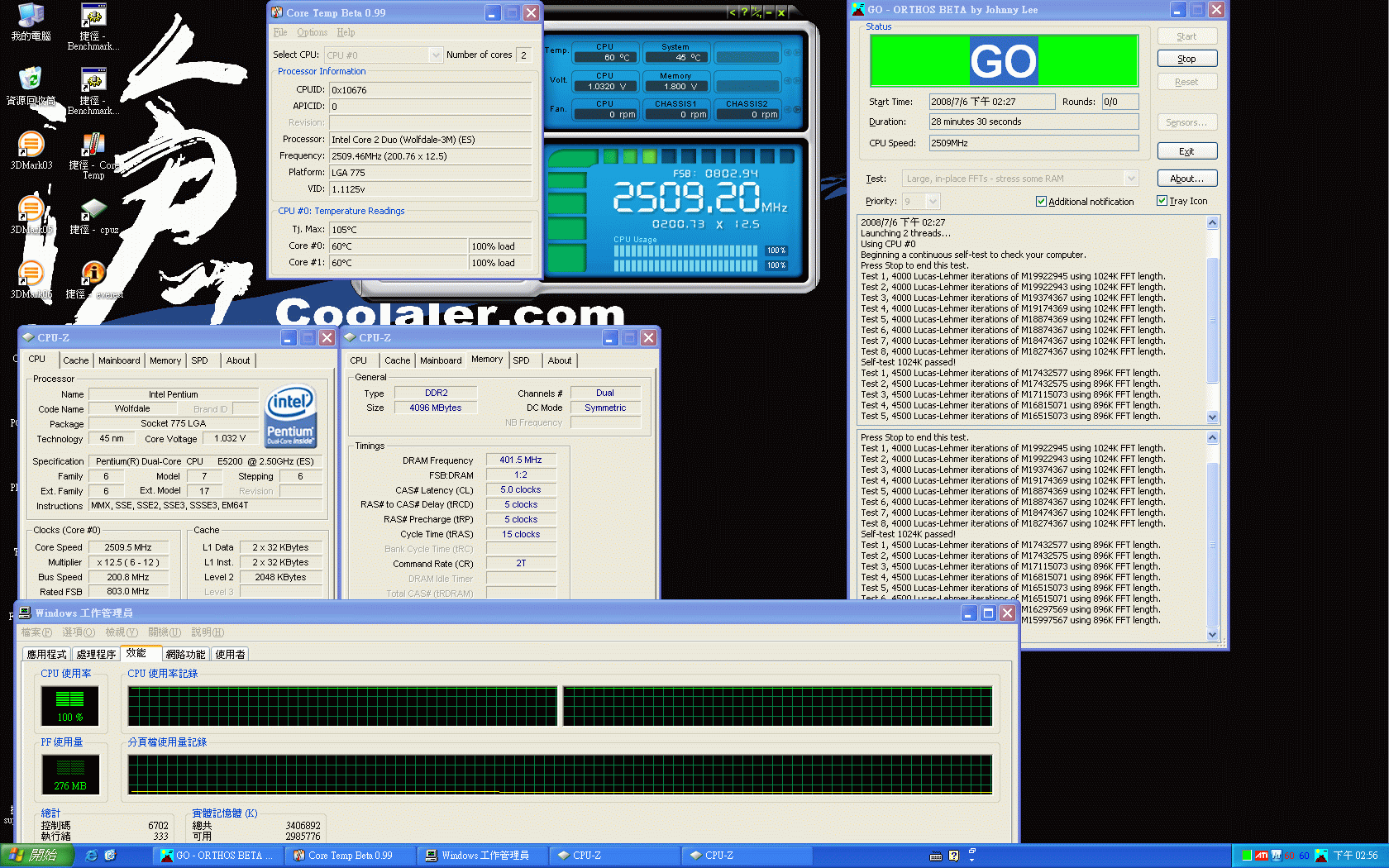
Task: Click the green ORTHOS tray icon
Action: pyautogui.click(x=1247, y=856)
